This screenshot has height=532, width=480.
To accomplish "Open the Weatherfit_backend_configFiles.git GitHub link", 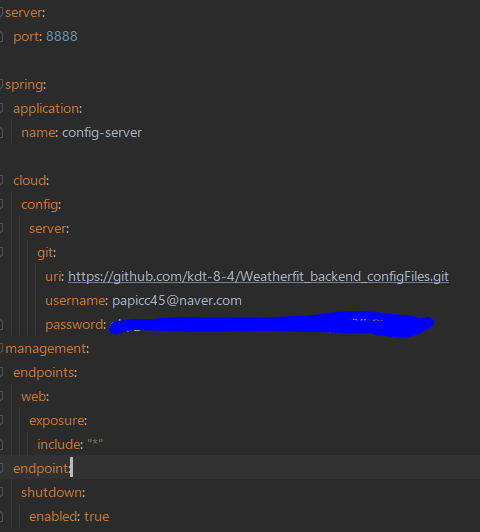I will pos(258,277).
